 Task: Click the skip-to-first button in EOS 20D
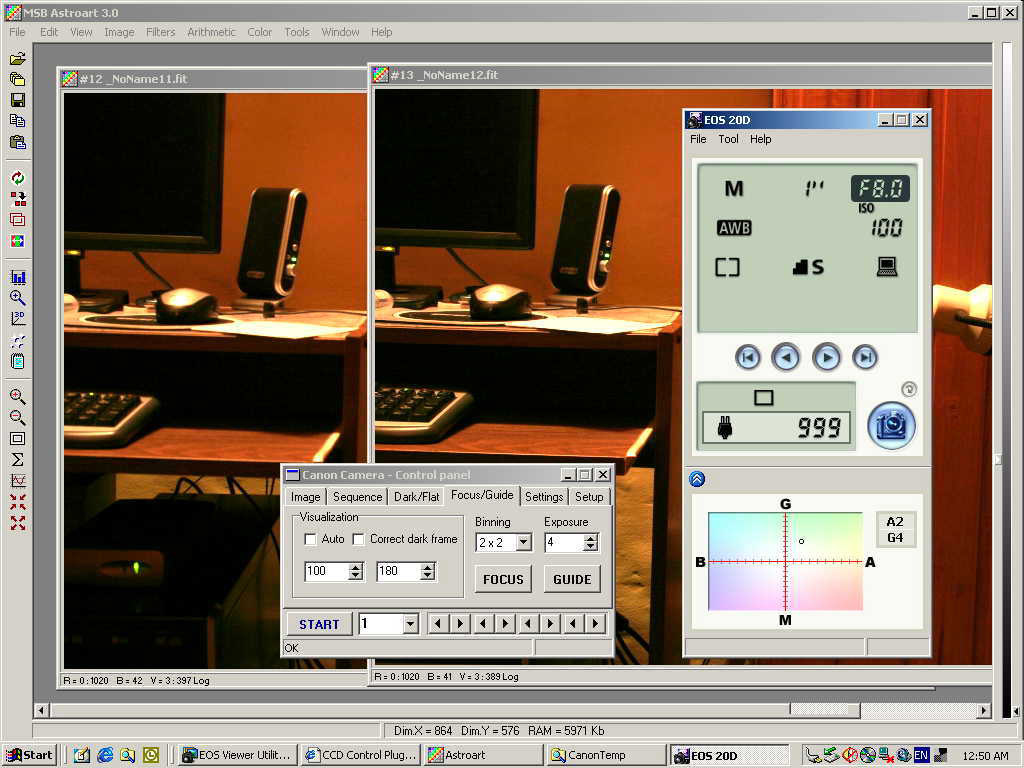[748, 357]
